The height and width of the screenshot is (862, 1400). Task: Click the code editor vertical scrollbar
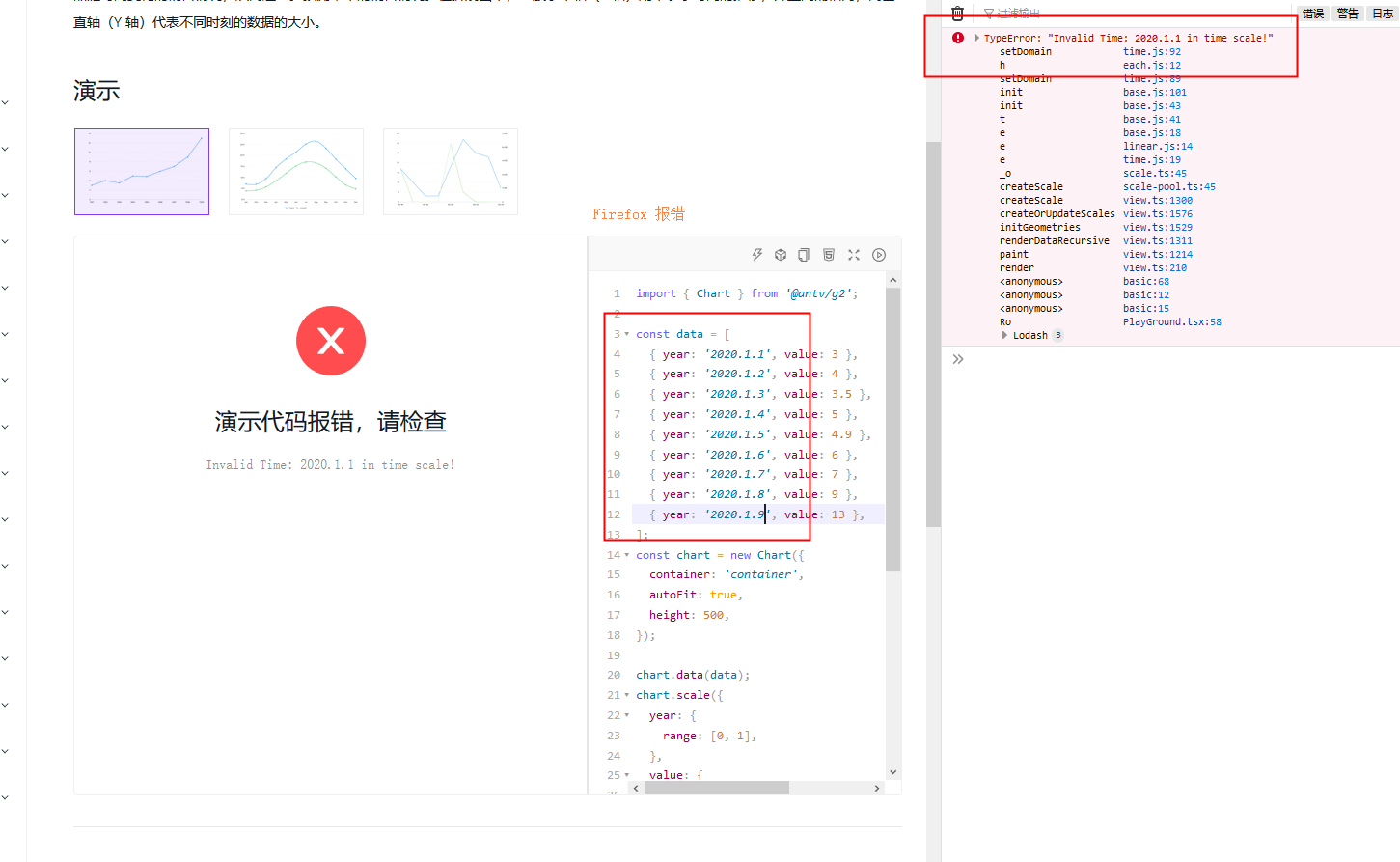[x=892, y=430]
